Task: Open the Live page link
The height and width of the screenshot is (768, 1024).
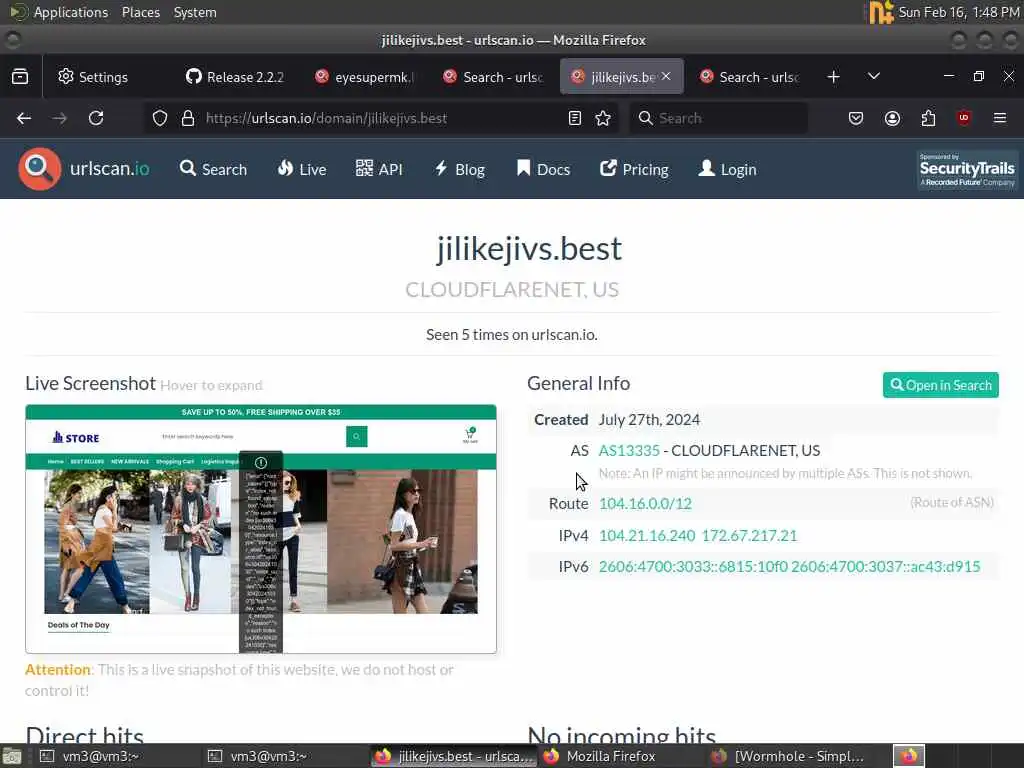Action: click(302, 169)
